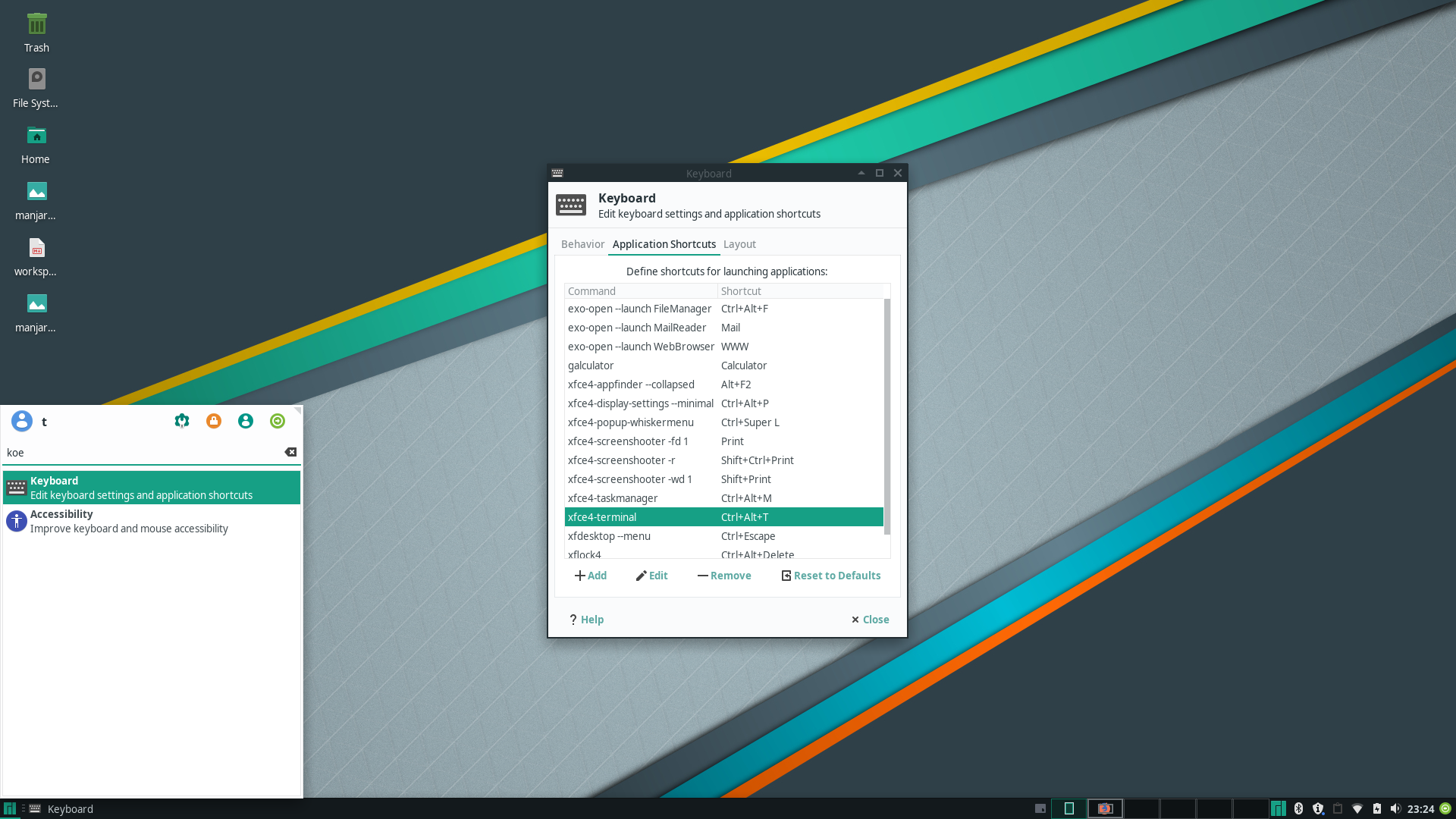The image size is (1456, 819).
Task: Click Reset to Defaults
Action: [x=831, y=576]
